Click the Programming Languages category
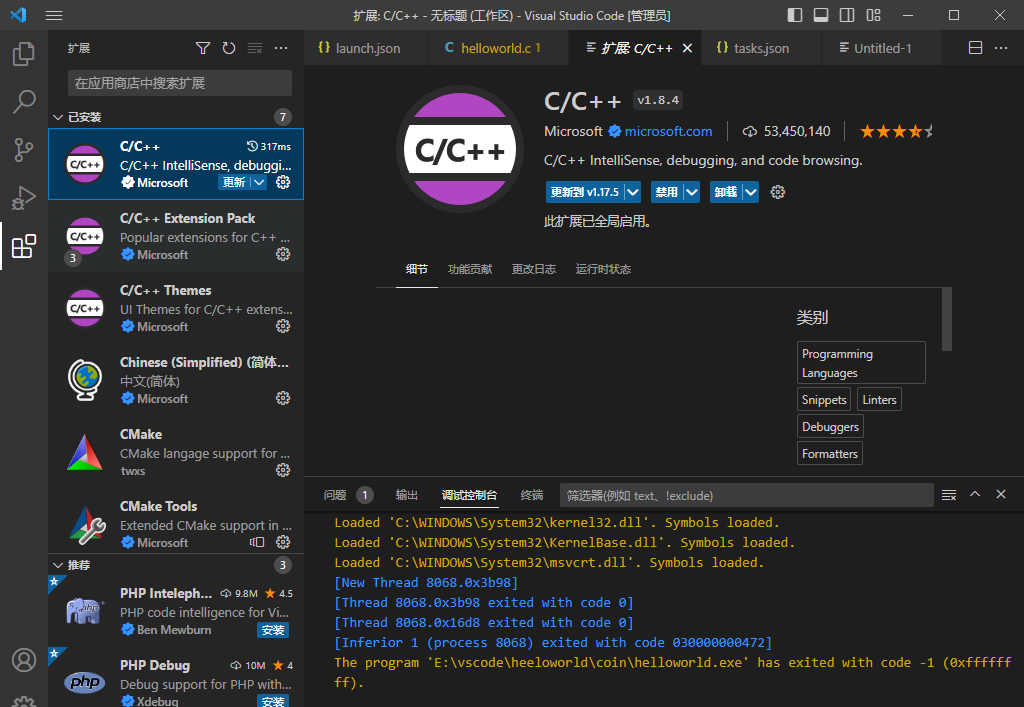 click(861, 363)
